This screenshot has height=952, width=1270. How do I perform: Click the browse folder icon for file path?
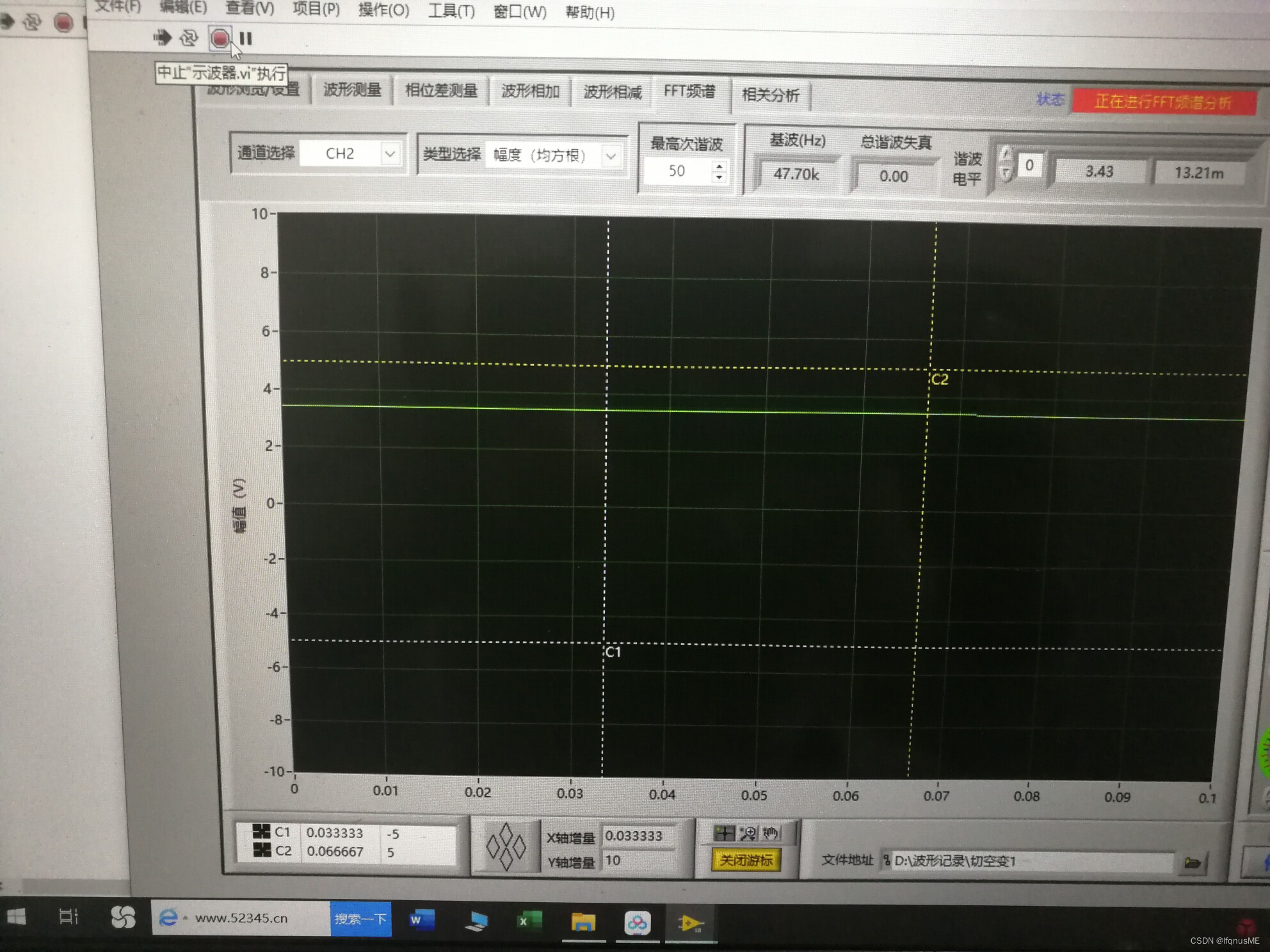1192,862
